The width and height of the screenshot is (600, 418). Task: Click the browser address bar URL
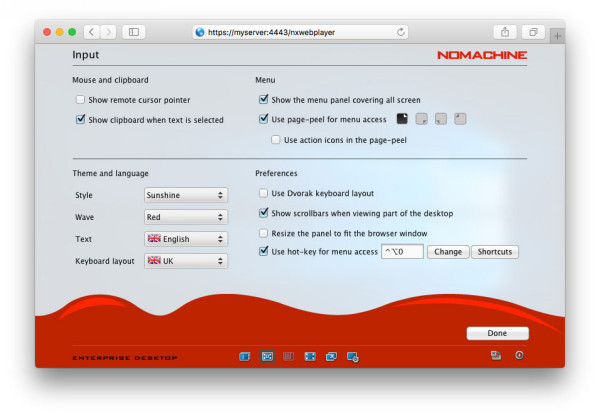[x=271, y=33]
